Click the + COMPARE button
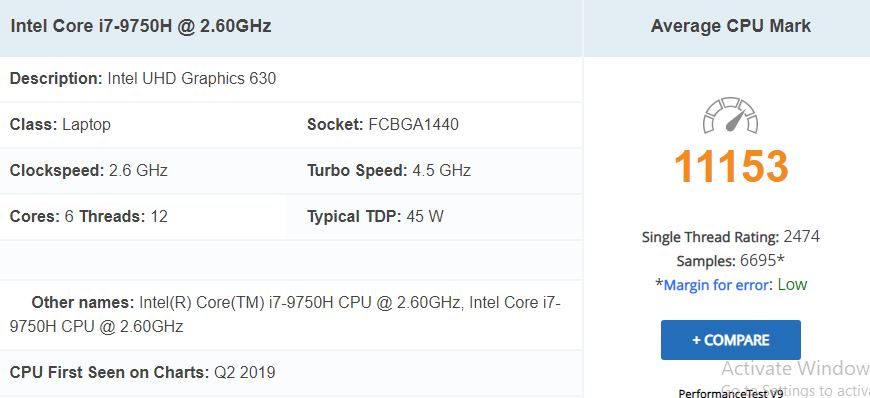This screenshot has width=870, height=398. (730, 340)
